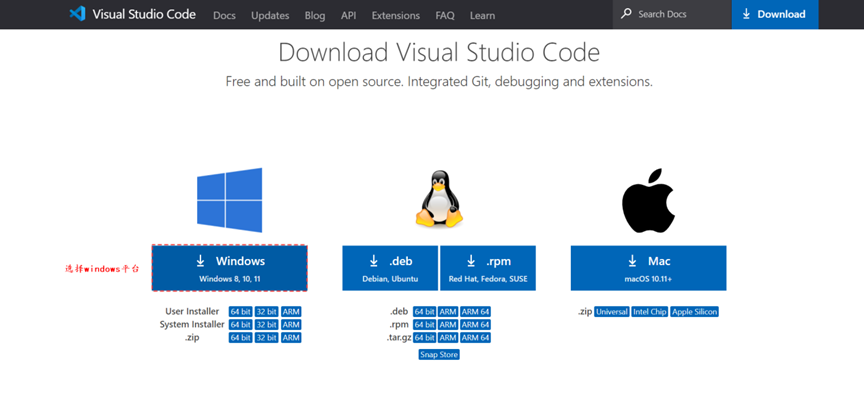864x394 pixels.
Task: Click the search magnifier icon
Action: [x=626, y=14]
